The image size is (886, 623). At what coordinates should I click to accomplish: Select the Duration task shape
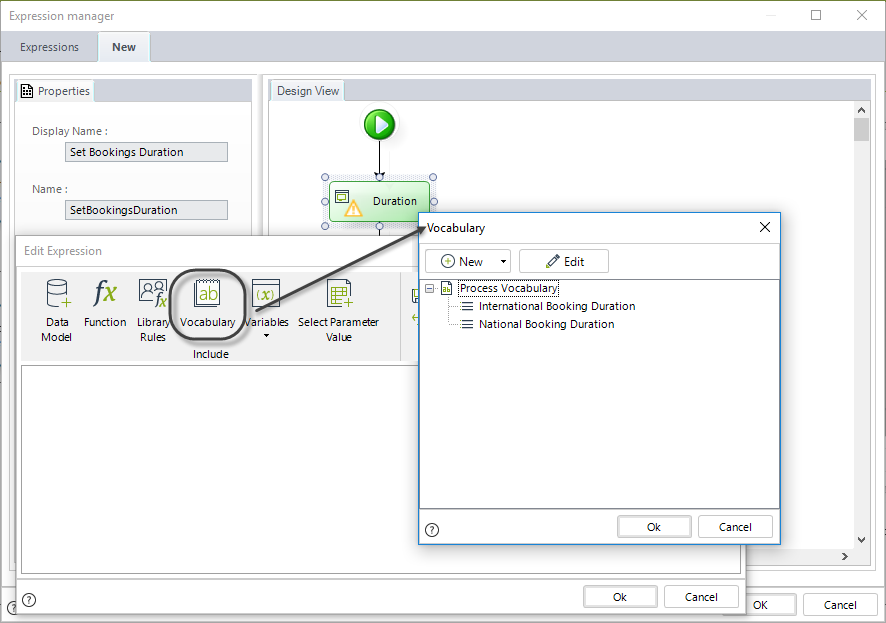click(379, 201)
